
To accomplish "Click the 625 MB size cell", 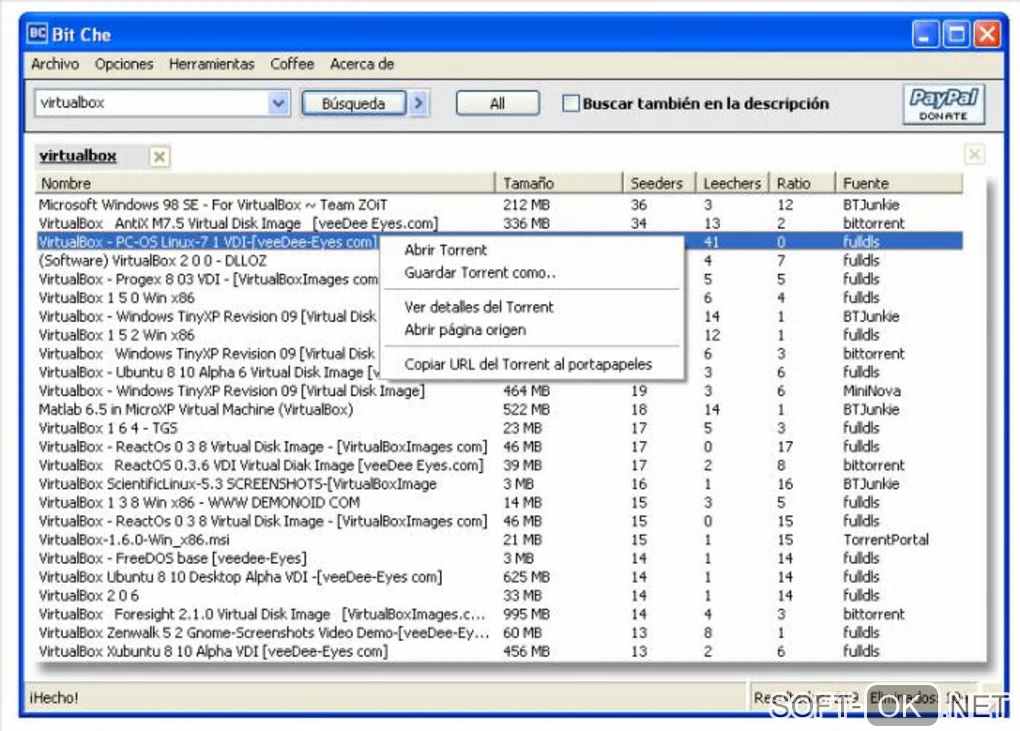I will 526,577.
